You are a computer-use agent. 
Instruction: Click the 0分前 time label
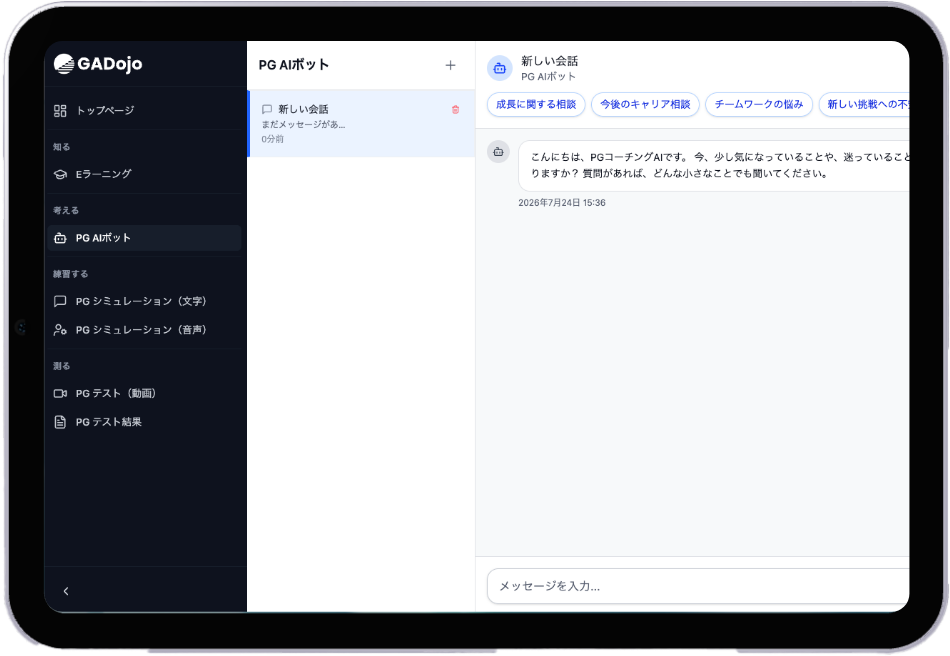coord(273,139)
